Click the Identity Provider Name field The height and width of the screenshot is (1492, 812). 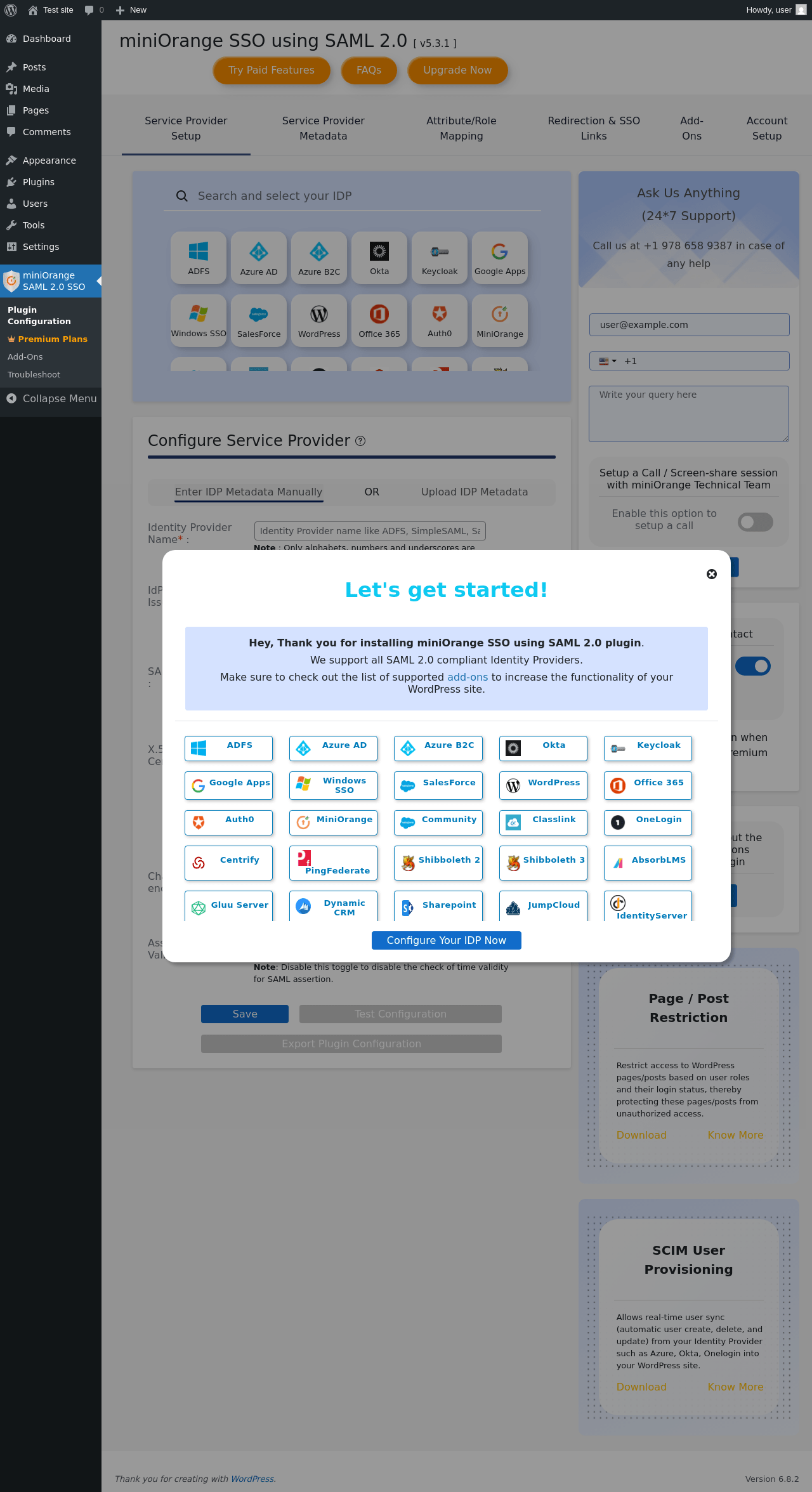tap(370, 531)
